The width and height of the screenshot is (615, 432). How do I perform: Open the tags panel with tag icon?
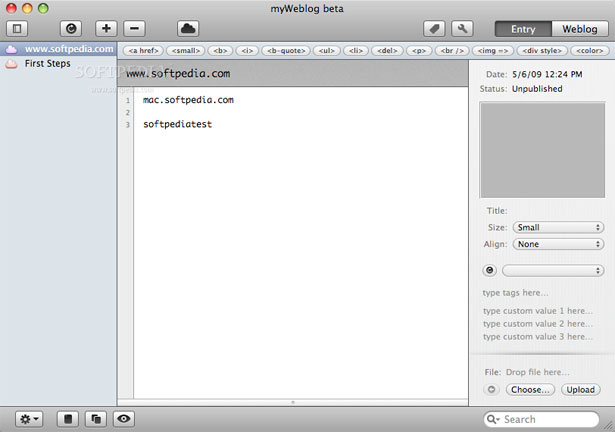434,29
